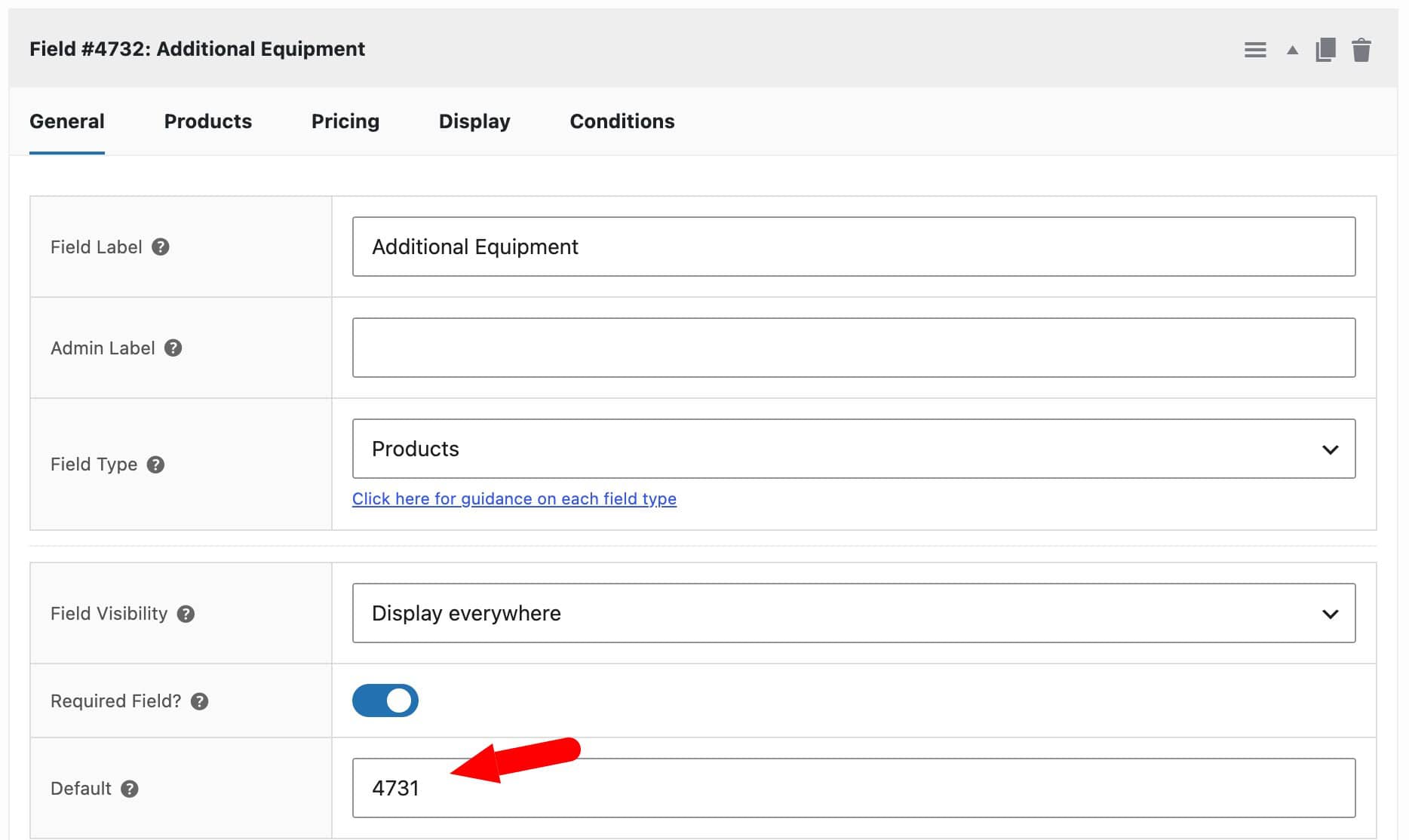Screen dimensions: 1409x840
Task: Open the Field Visibility dropdown
Action: [854, 613]
